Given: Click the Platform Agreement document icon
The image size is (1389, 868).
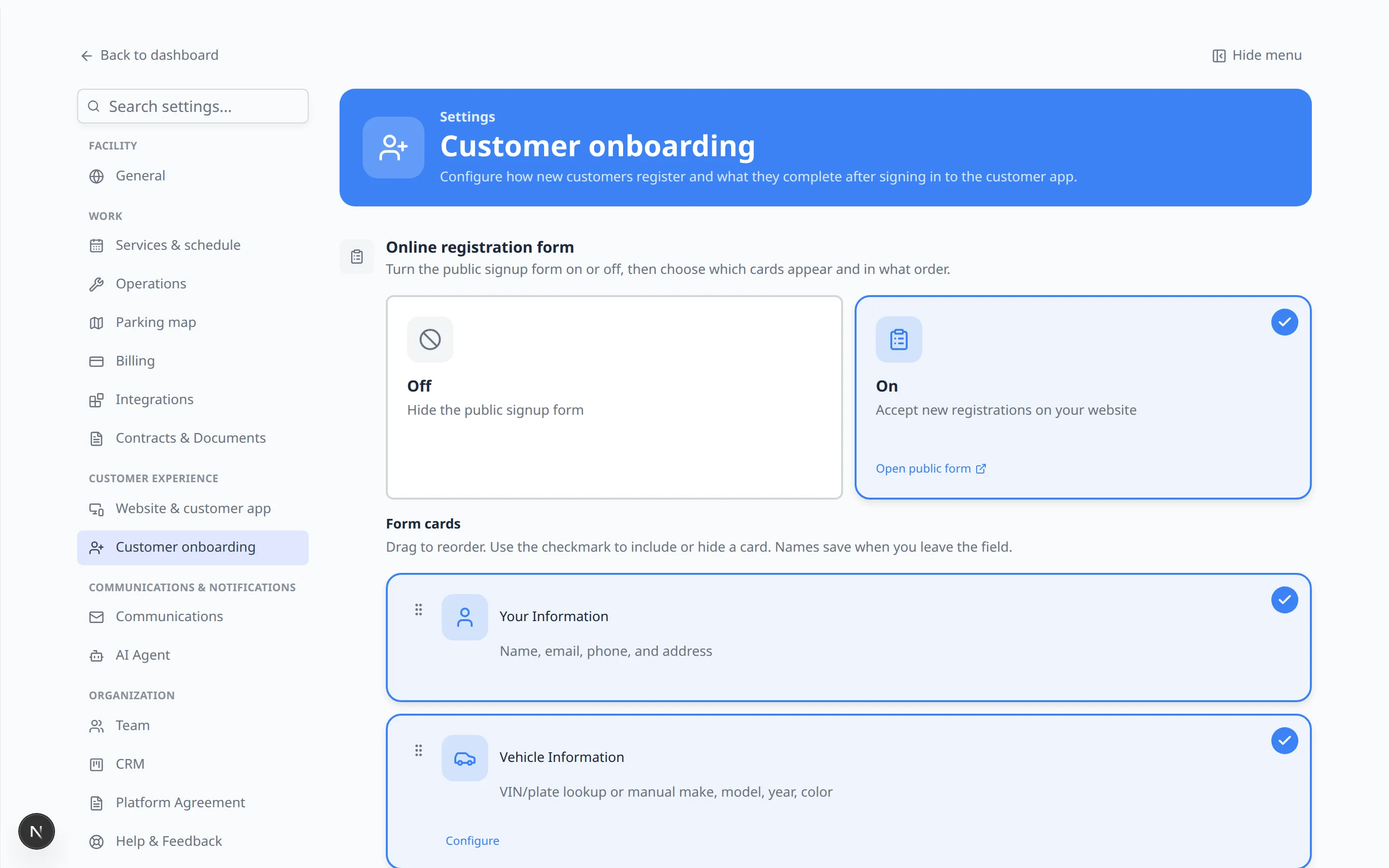Looking at the screenshot, I should coord(96,803).
